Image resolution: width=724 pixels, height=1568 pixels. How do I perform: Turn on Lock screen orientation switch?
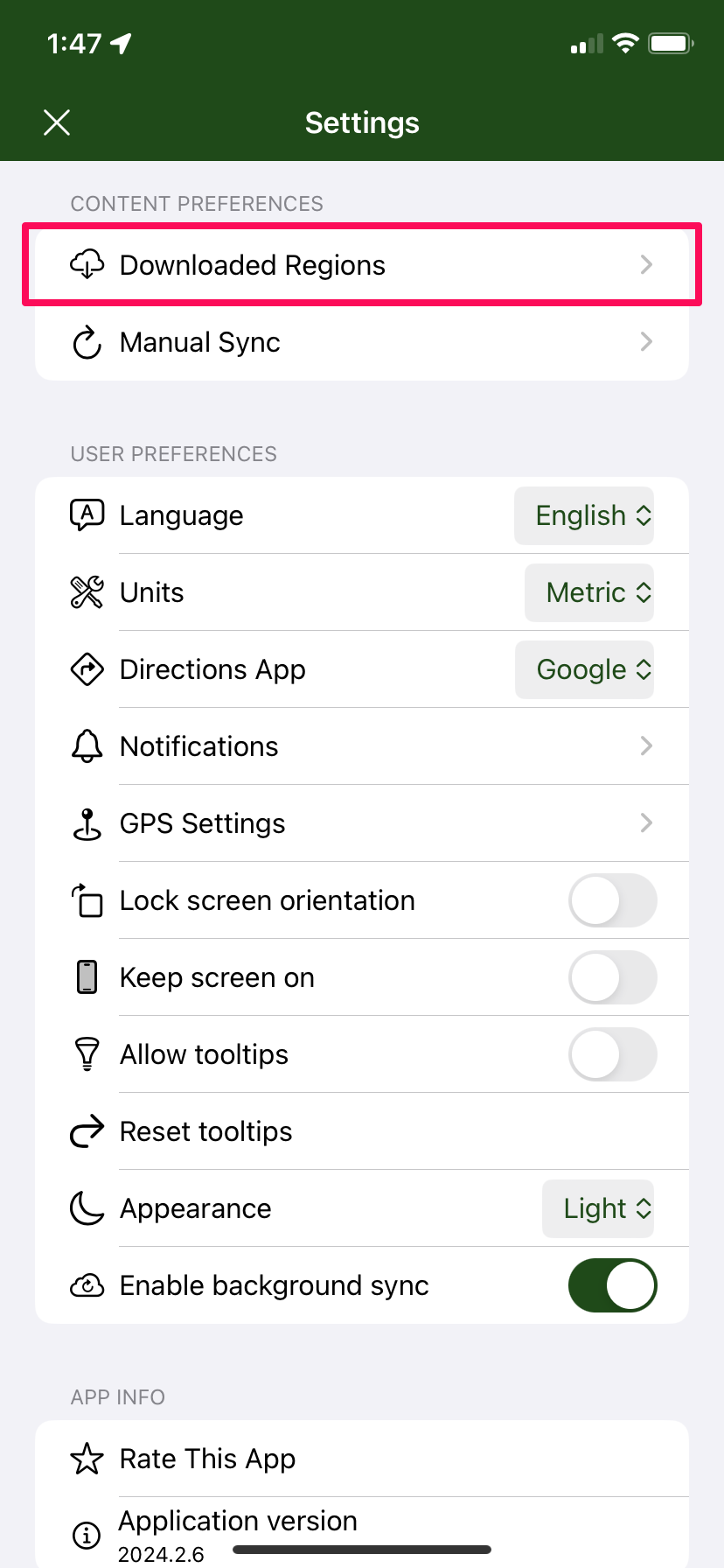coord(613,900)
